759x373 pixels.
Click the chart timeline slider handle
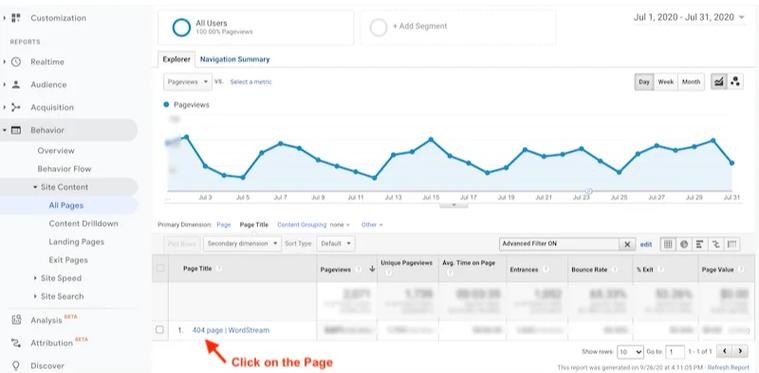click(589, 191)
